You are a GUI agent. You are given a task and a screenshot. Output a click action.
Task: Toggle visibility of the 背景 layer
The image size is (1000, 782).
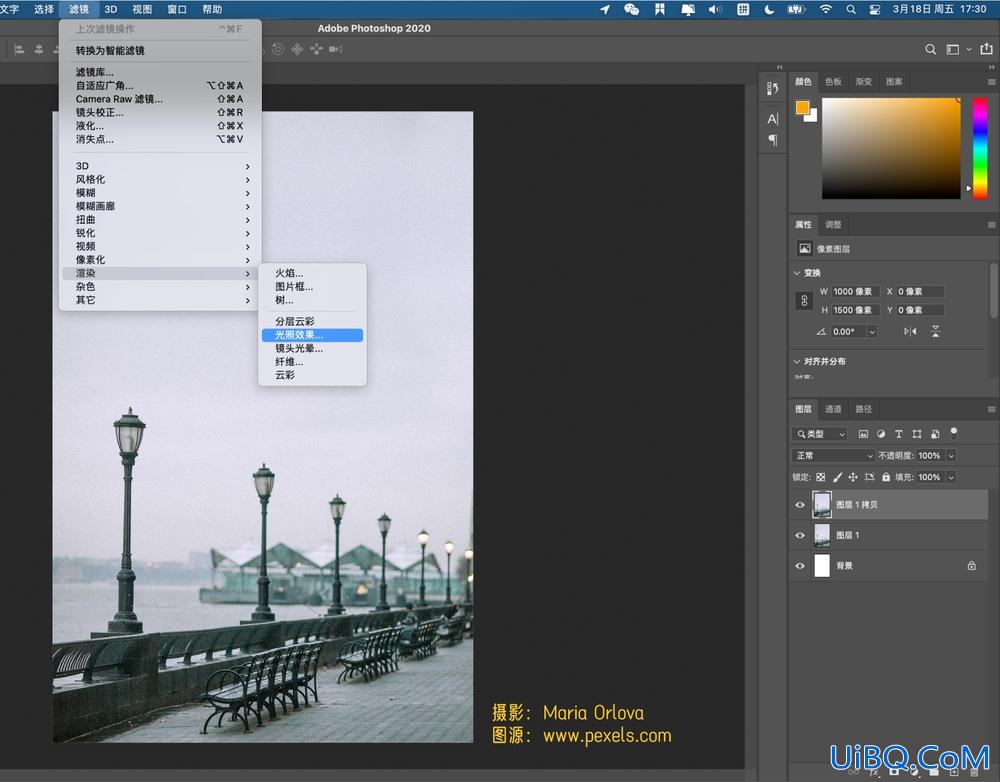[800, 566]
